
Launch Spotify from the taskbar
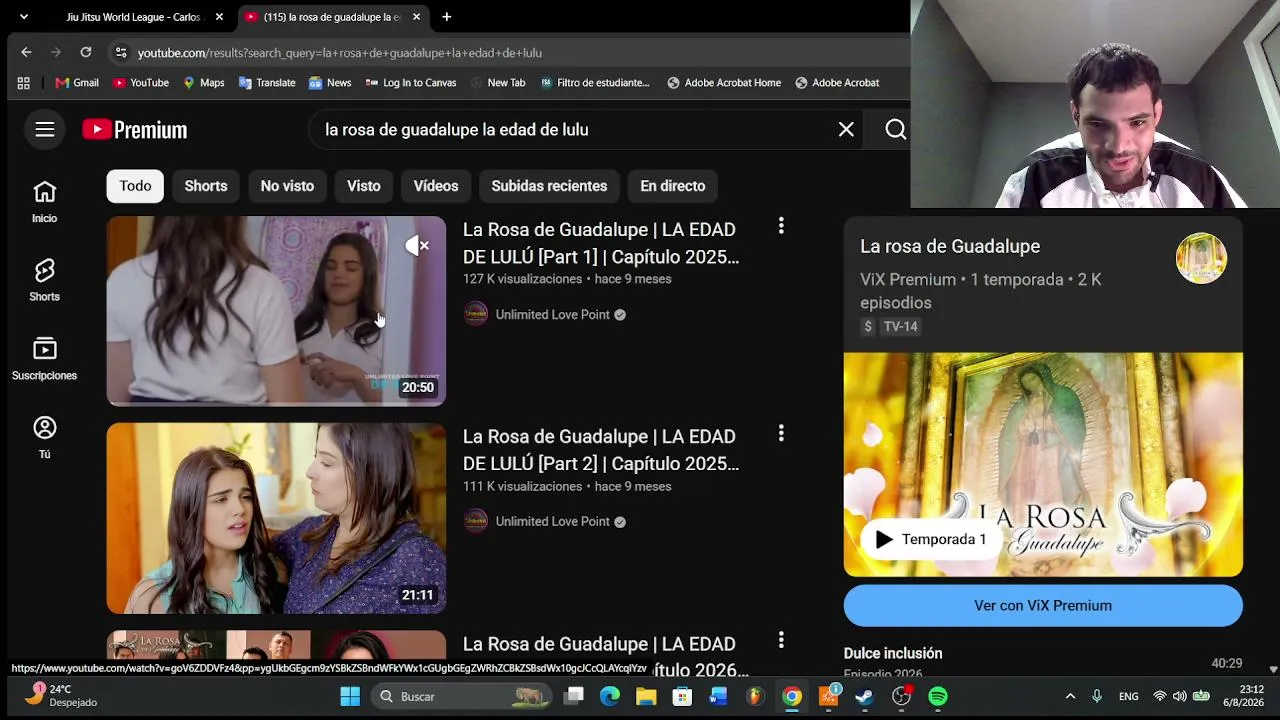[x=938, y=696]
